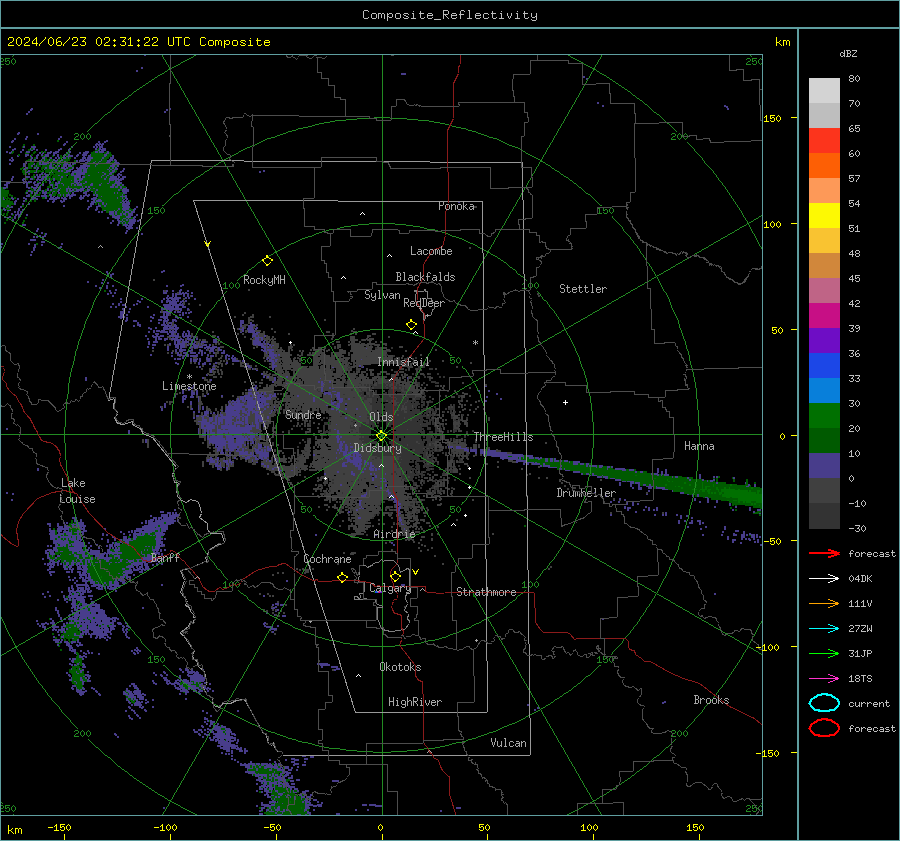Pick the bright yellow 51-54 dBZ swatch
The width and height of the screenshot is (900, 841).
coord(824,216)
